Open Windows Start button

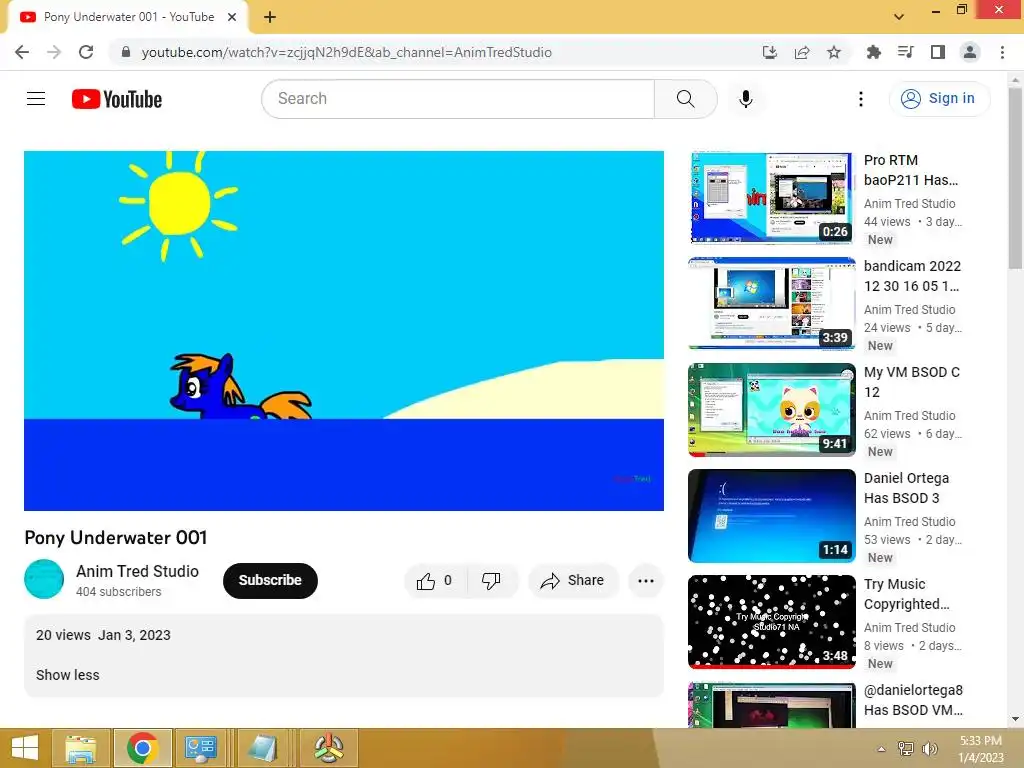click(25, 748)
